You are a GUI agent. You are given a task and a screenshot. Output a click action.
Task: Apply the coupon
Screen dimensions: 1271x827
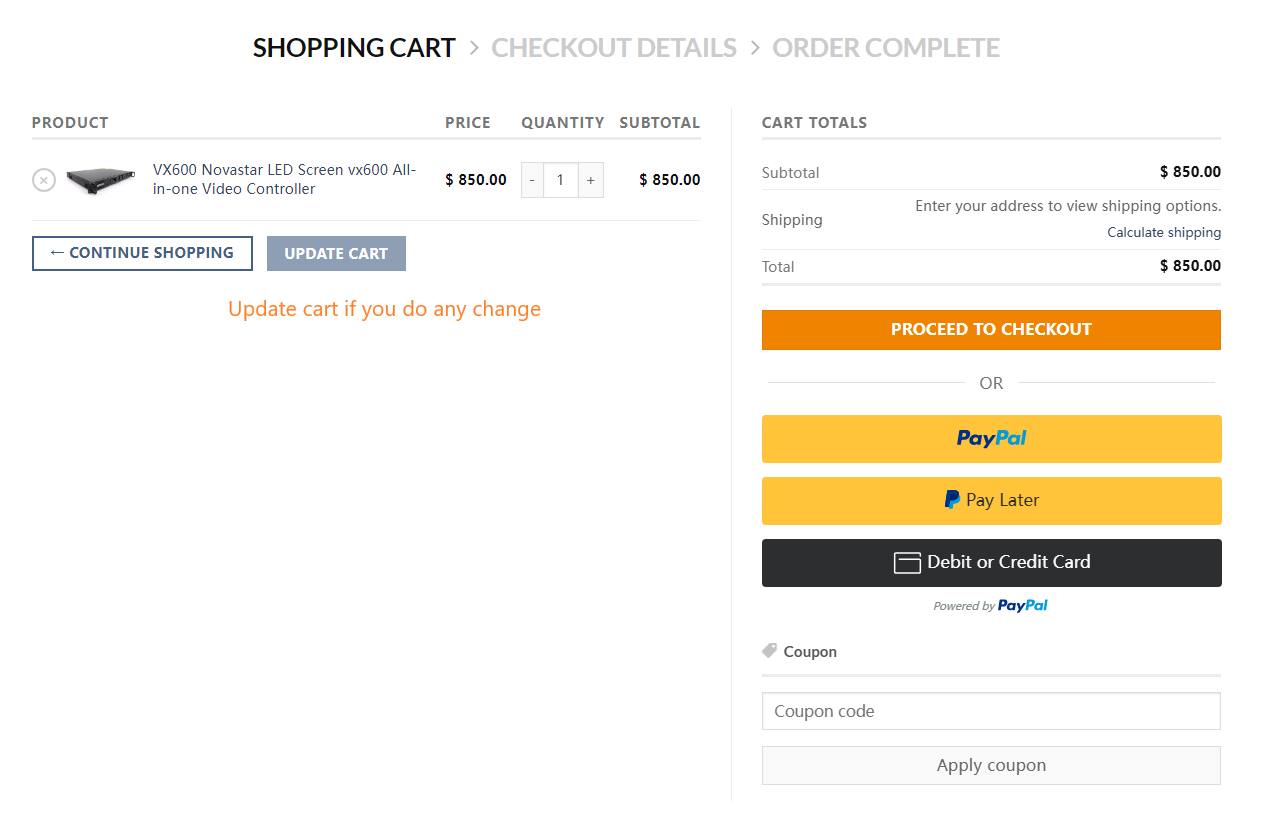(991, 765)
